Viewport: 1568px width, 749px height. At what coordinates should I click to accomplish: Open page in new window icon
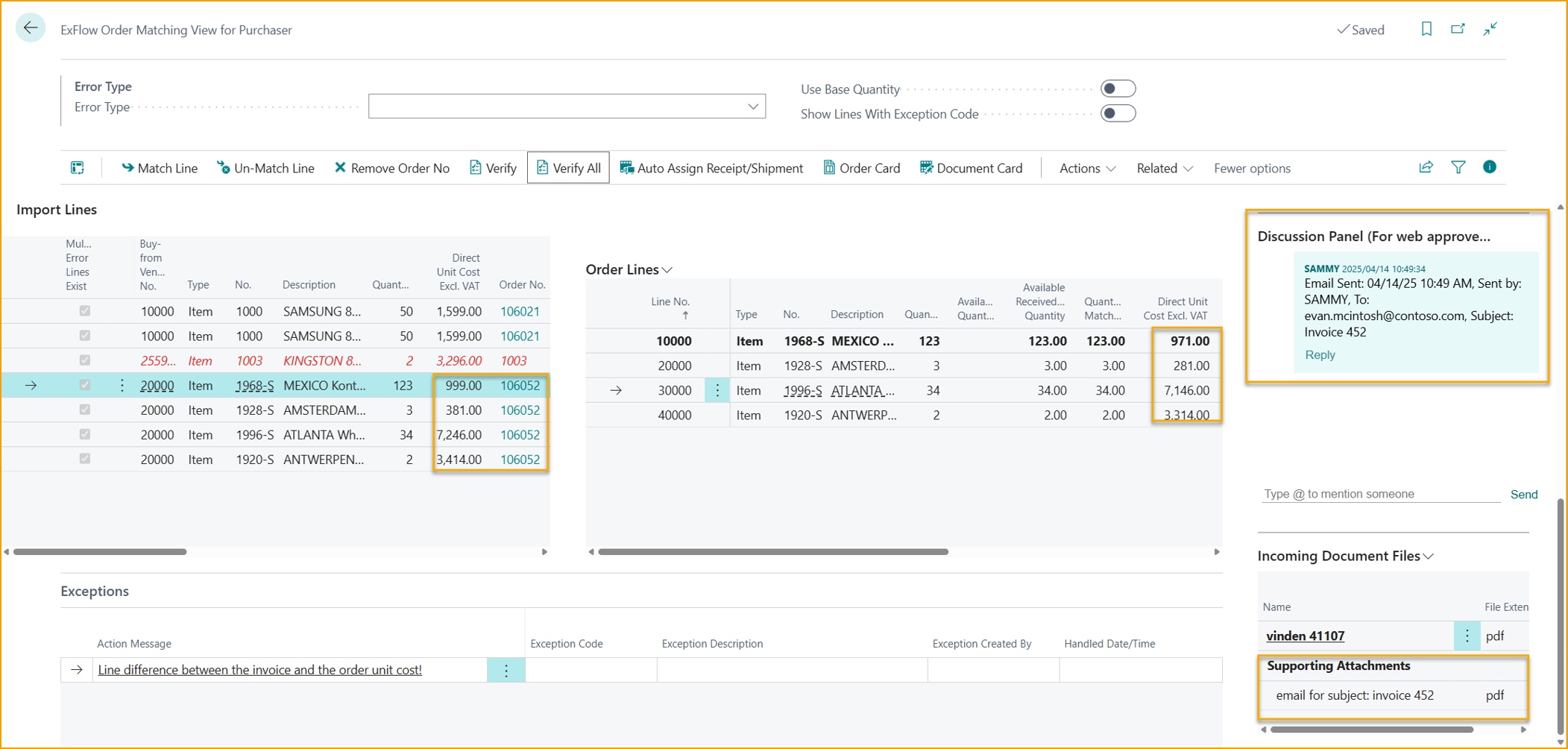1458,29
